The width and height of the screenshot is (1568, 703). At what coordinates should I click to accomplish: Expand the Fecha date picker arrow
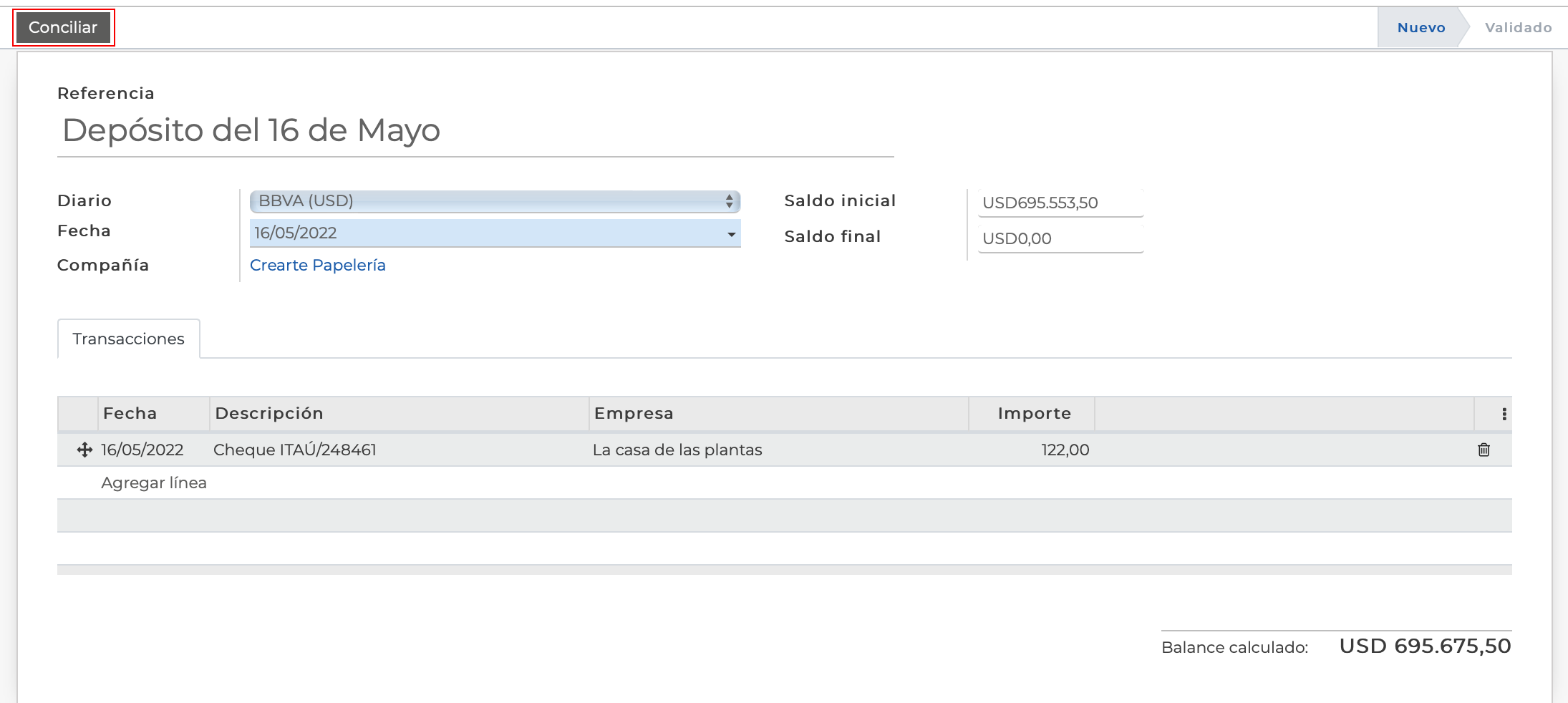[x=731, y=234]
